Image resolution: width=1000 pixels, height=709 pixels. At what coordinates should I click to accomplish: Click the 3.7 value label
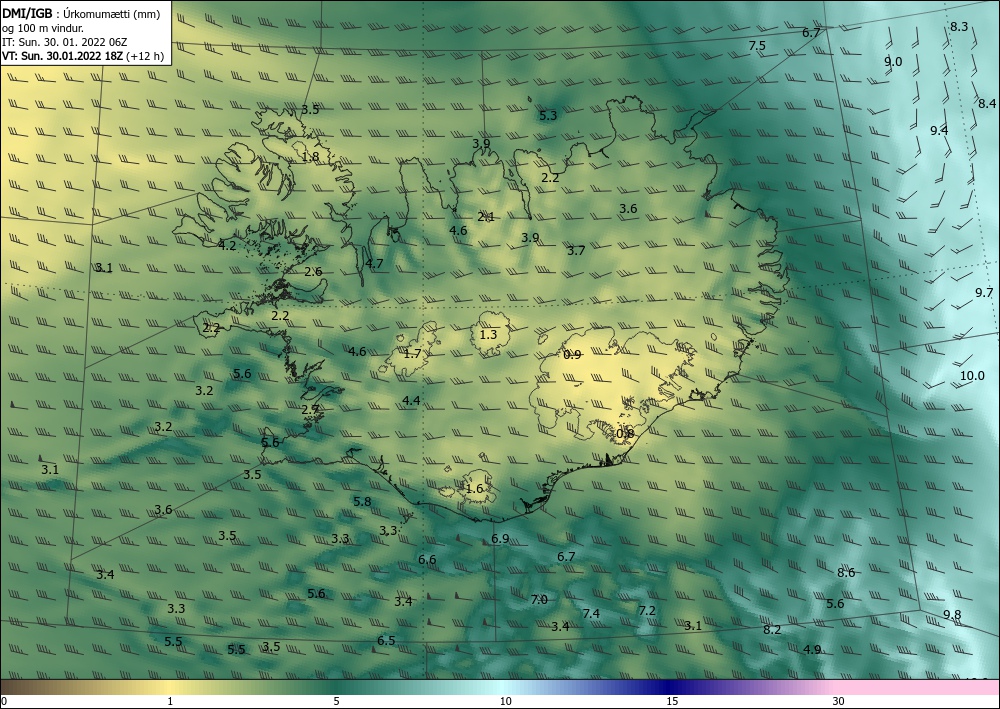point(576,251)
